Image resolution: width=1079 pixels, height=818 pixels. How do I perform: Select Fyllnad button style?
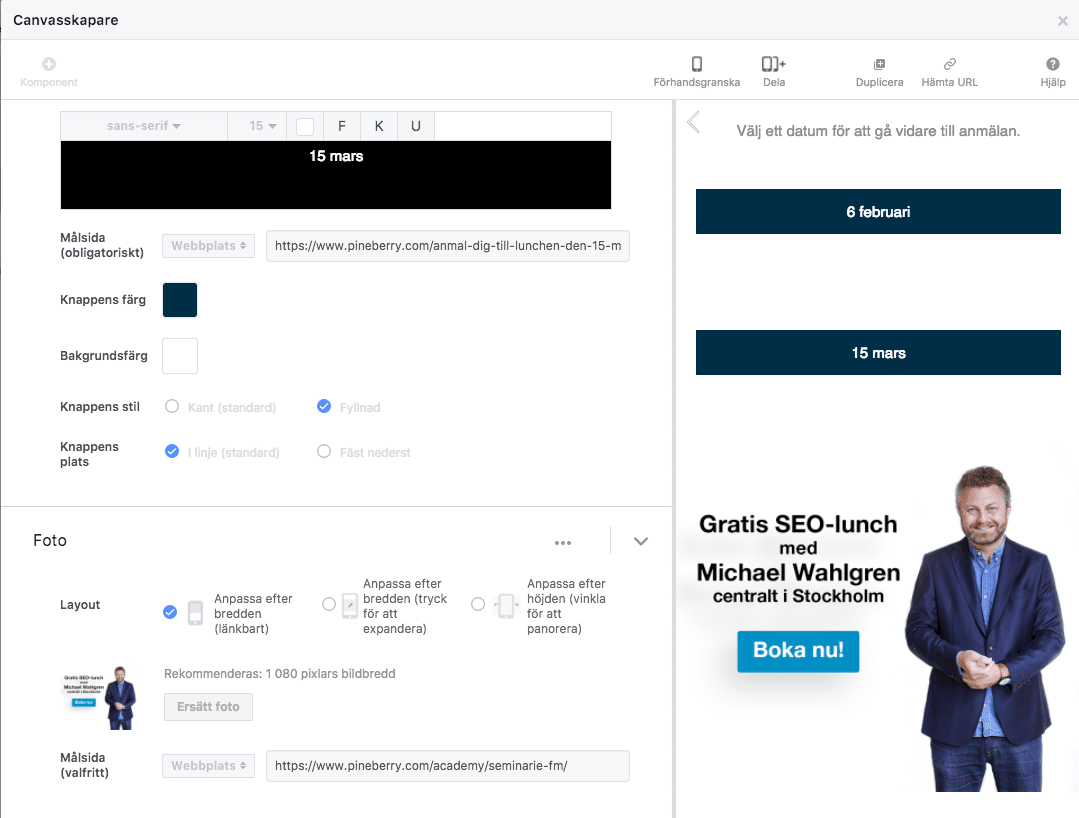pyautogui.click(x=323, y=407)
